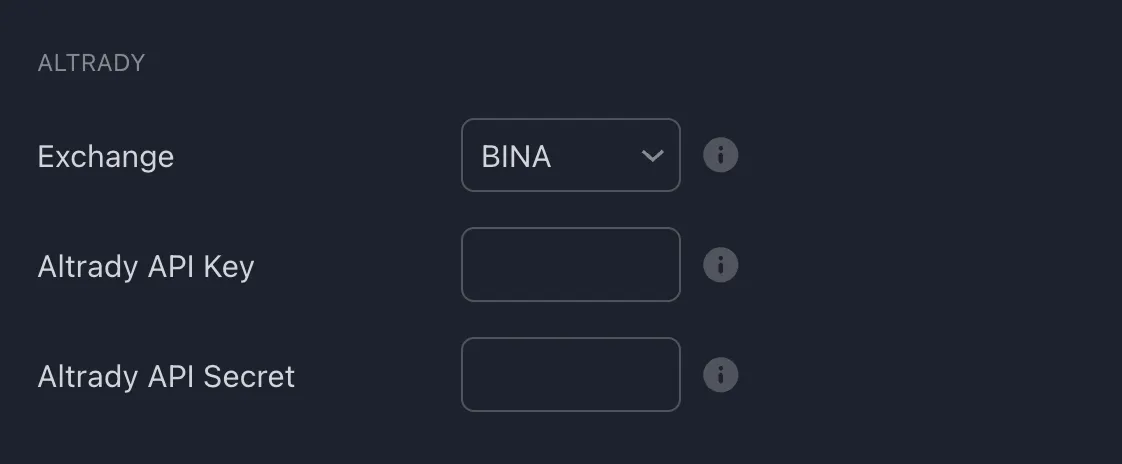Click the chevron arrow in the Exchange selector

[652, 156]
